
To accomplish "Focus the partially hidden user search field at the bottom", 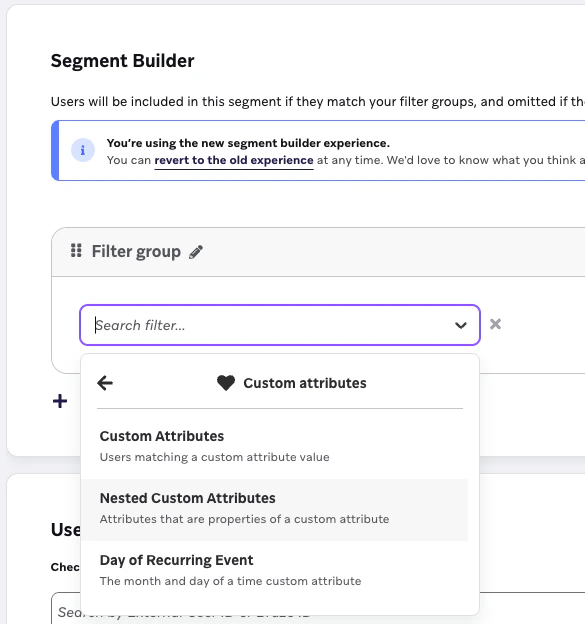I will coord(66,610).
